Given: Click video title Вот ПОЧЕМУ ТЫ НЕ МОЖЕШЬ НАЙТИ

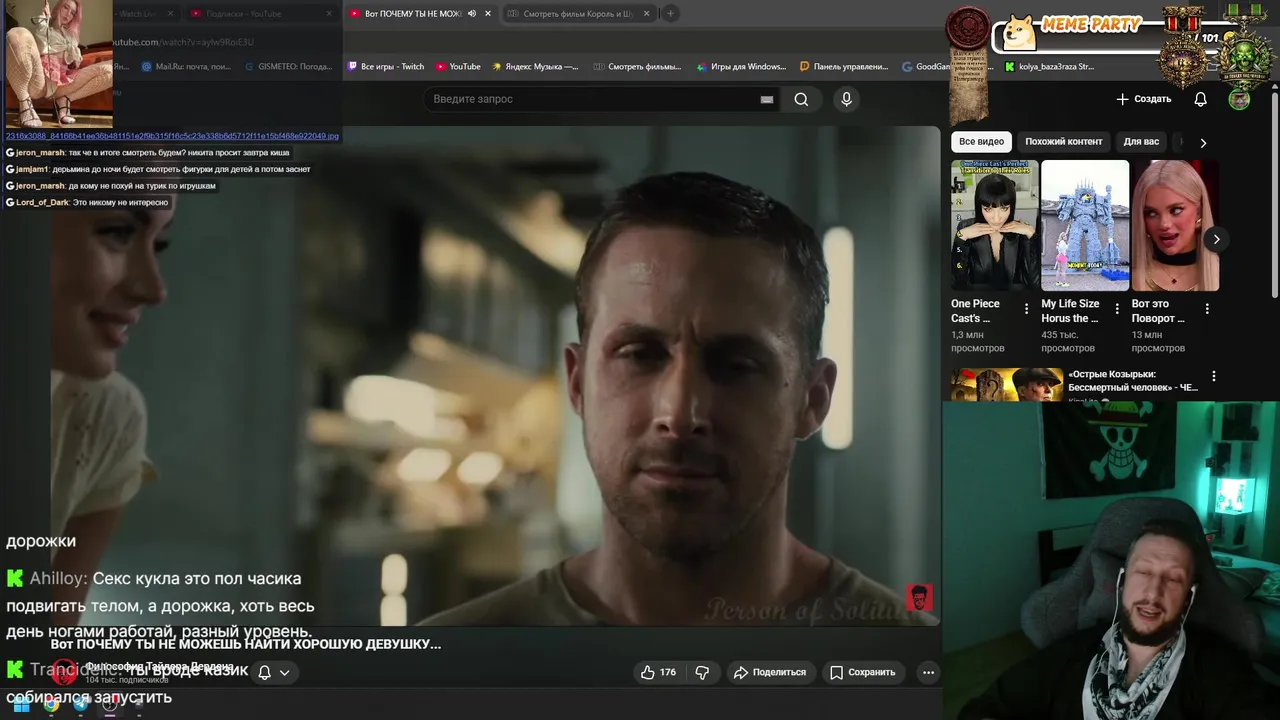Looking at the screenshot, I should [246, 644].
